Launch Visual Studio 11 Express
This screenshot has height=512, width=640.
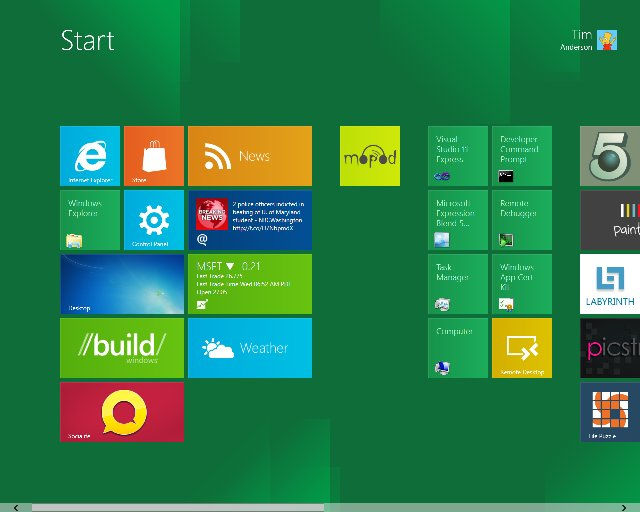click(x=458, y=156)
